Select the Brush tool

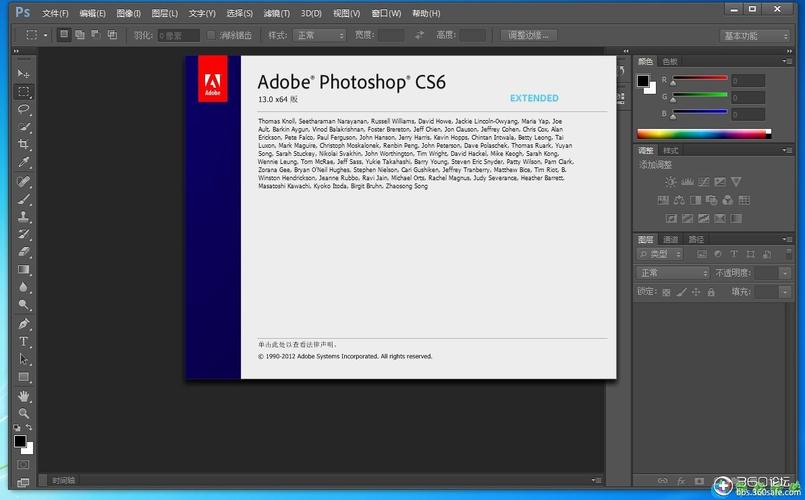pos(23,199)
